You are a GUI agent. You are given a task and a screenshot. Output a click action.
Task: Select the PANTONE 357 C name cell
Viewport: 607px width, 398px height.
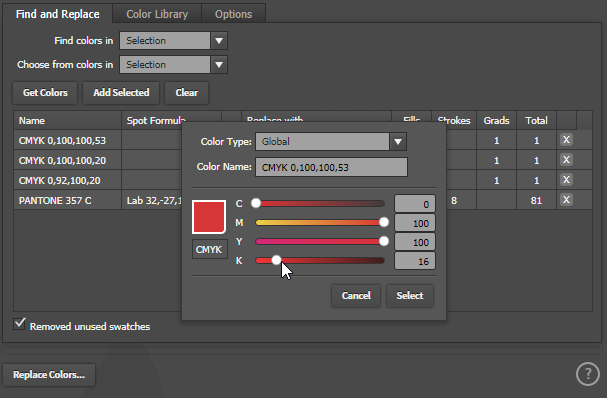(68, 200)
